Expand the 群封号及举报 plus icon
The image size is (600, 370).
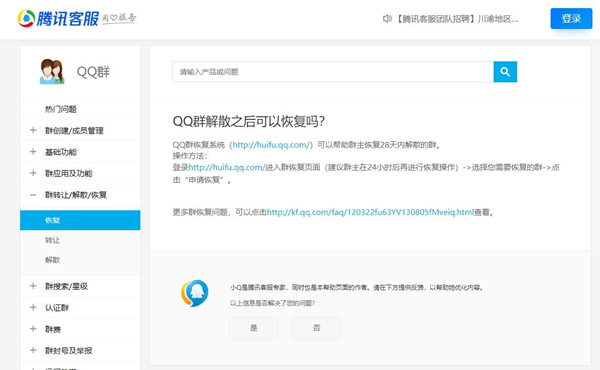pos(33,350)
